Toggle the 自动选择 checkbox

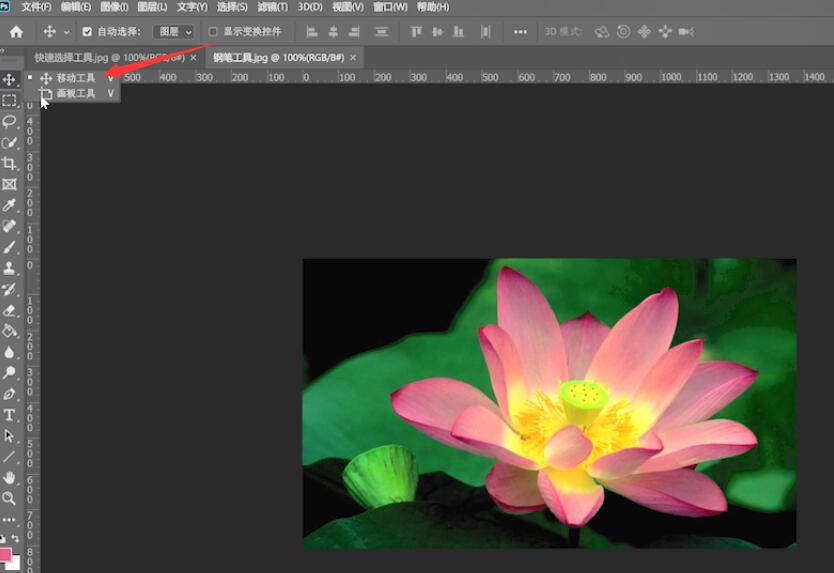tap(87, 32)
